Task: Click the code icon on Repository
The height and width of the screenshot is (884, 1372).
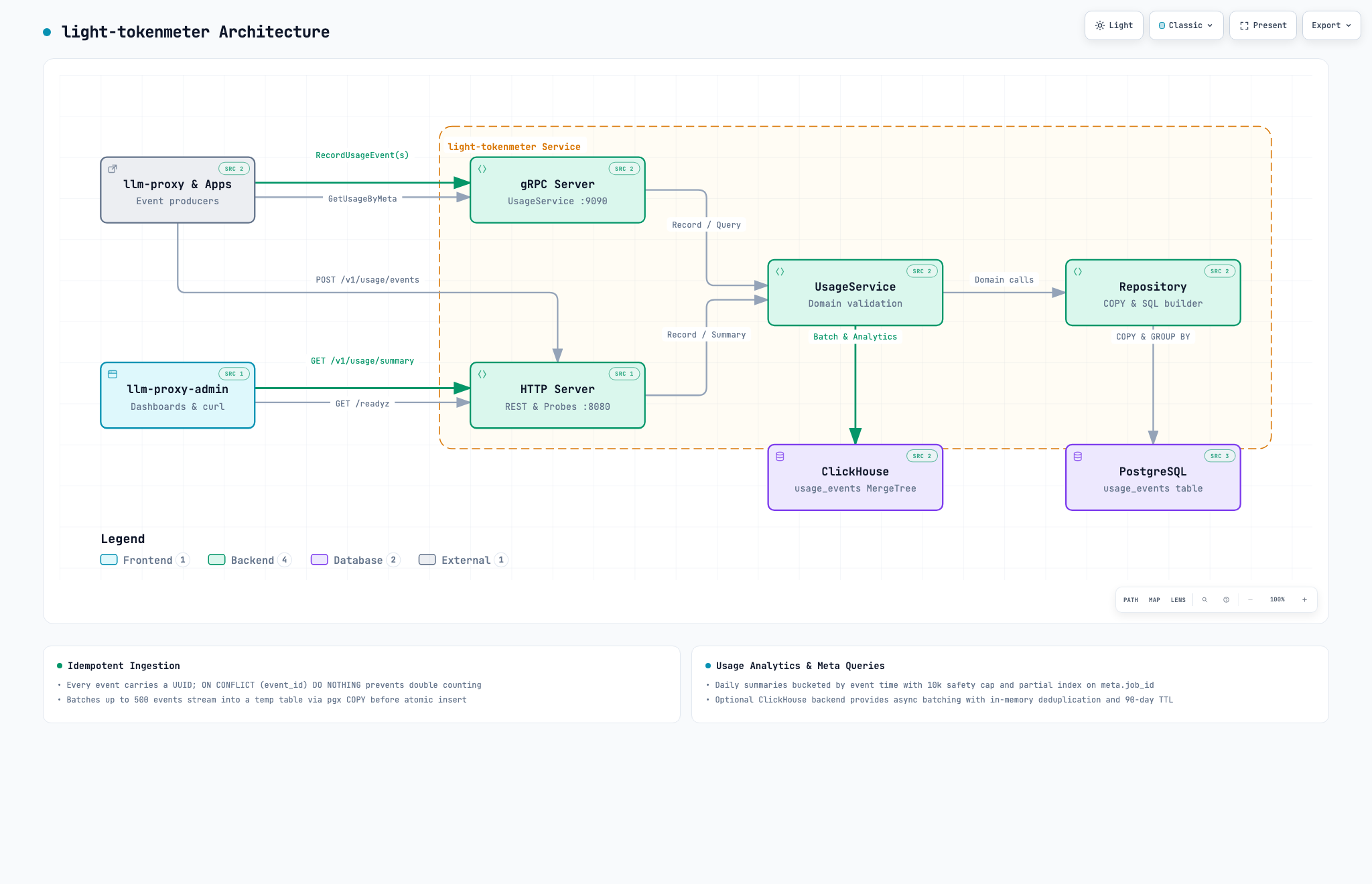Action: [1078, 272]
